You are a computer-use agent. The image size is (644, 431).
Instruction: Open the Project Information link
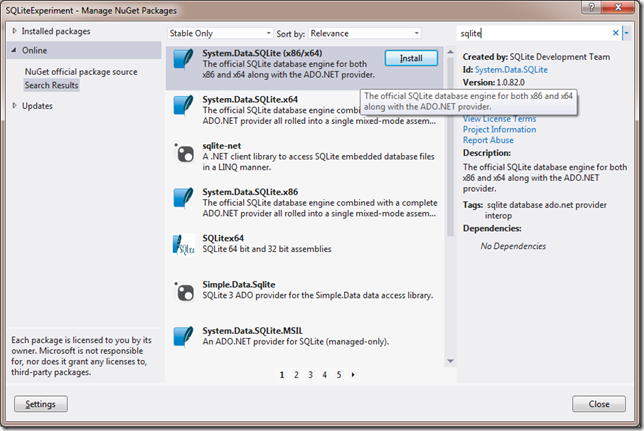click(x=499, y=129)
